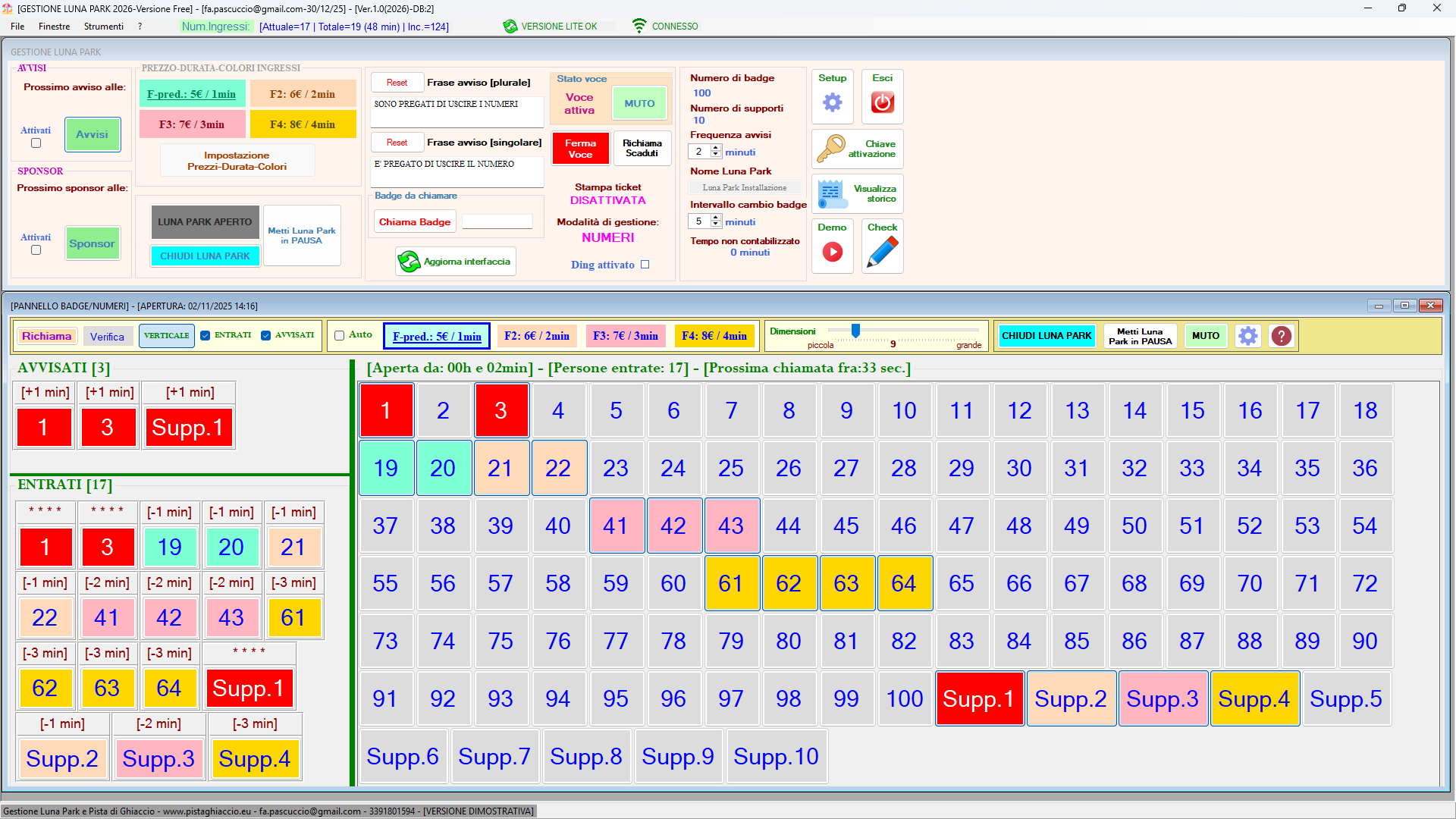1456x819 pixels.
Task: Click the Check pencil icon
Action: [882, 252]
